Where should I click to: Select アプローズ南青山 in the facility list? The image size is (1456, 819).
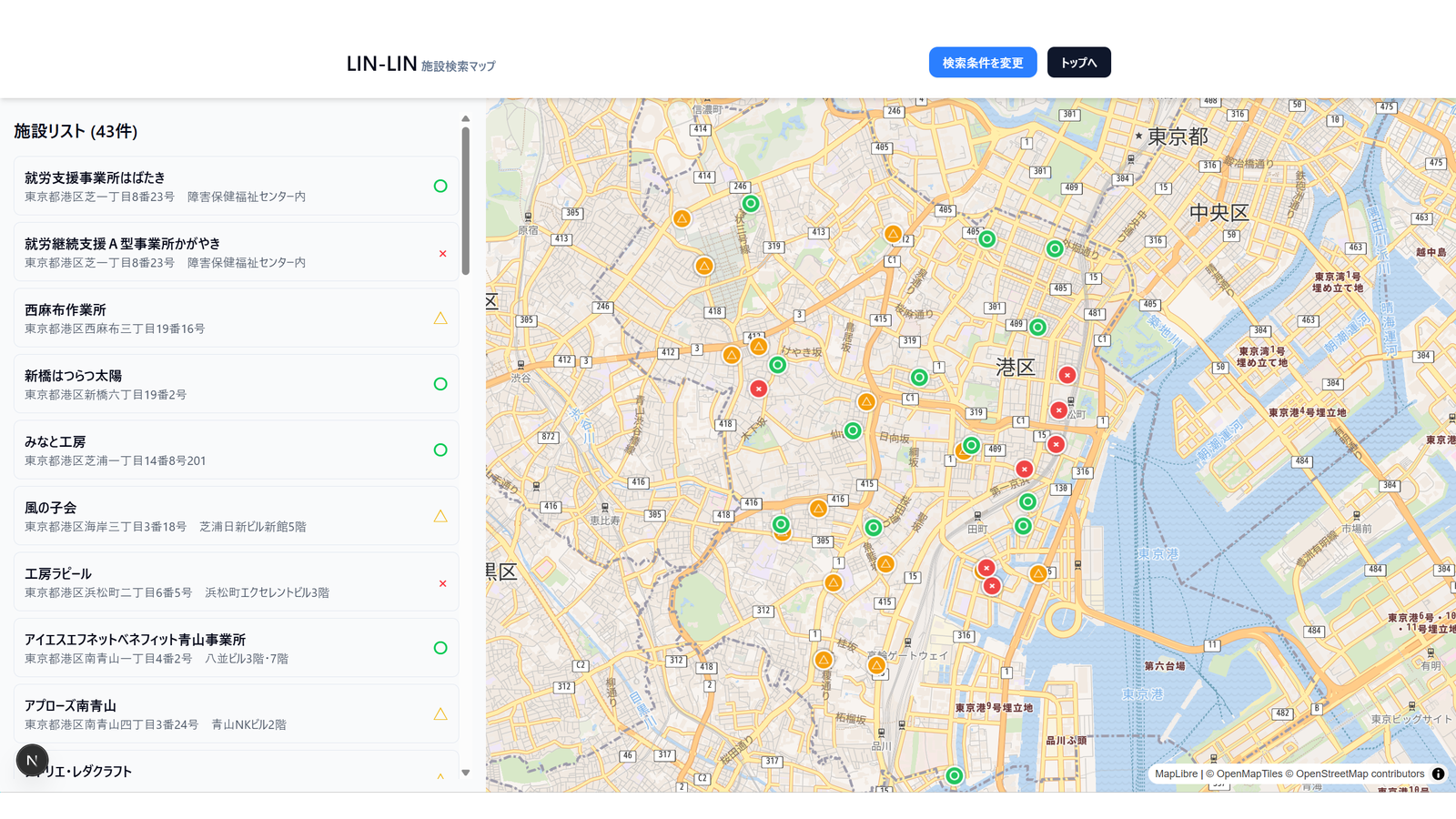coord(237,713)
